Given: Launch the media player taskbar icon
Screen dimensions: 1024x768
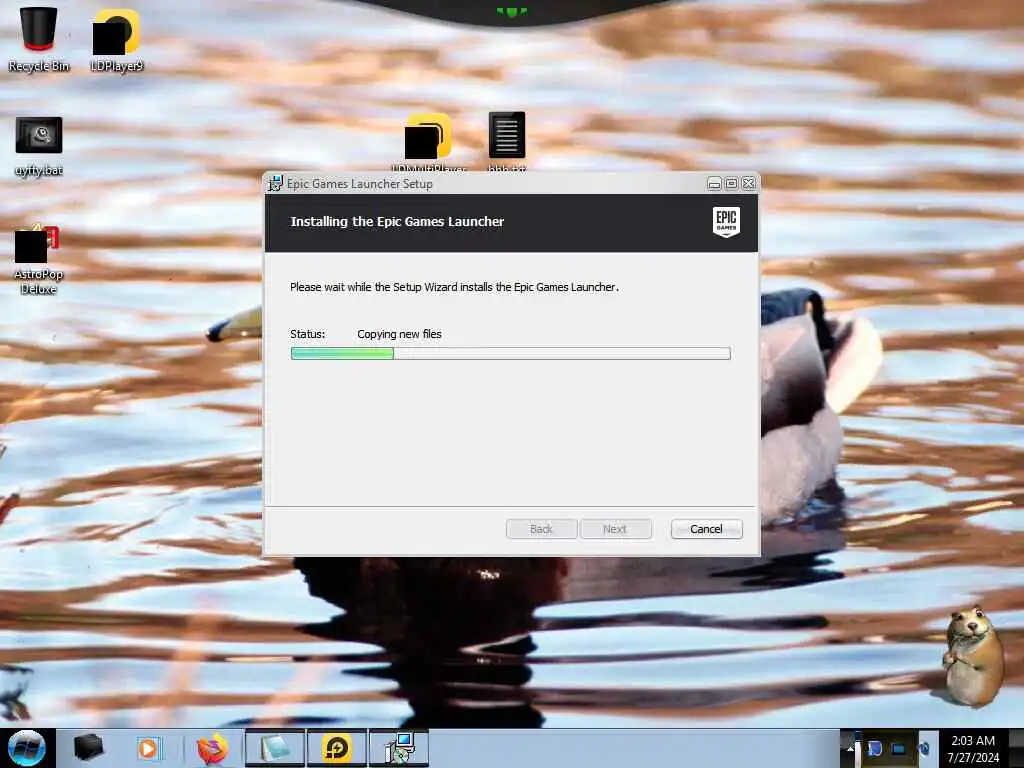Looking at the screenshot, I should pos(148,748).
